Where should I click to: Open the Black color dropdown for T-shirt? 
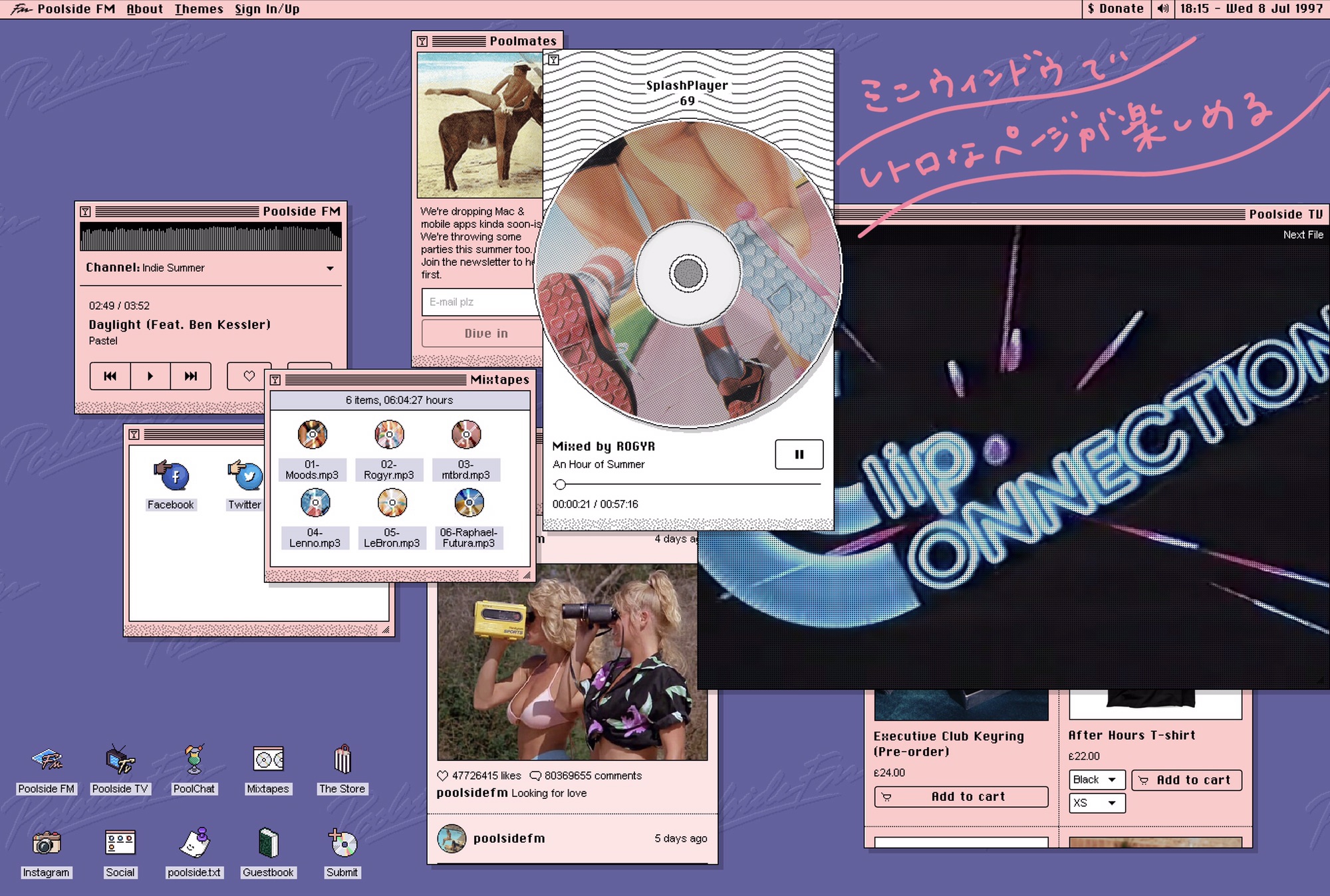point(1097,780)
